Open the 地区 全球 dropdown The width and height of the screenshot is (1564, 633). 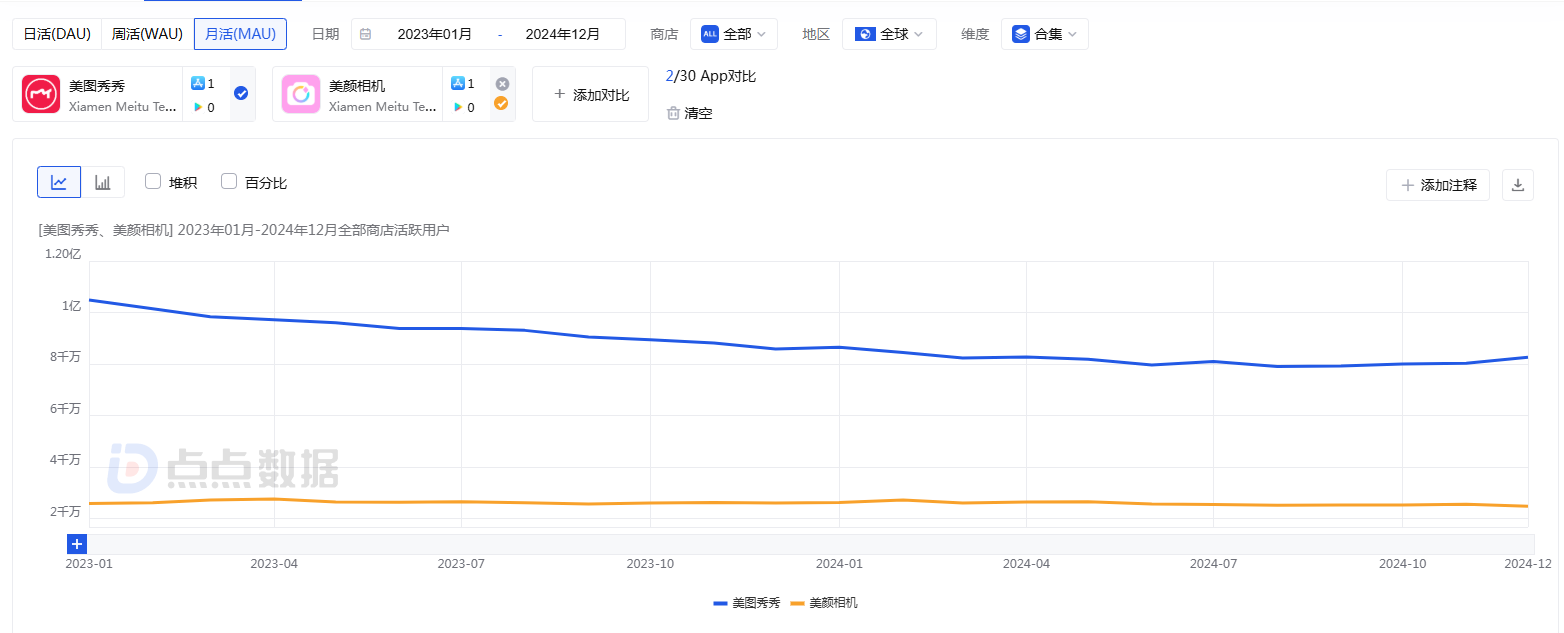coord(889,34)
